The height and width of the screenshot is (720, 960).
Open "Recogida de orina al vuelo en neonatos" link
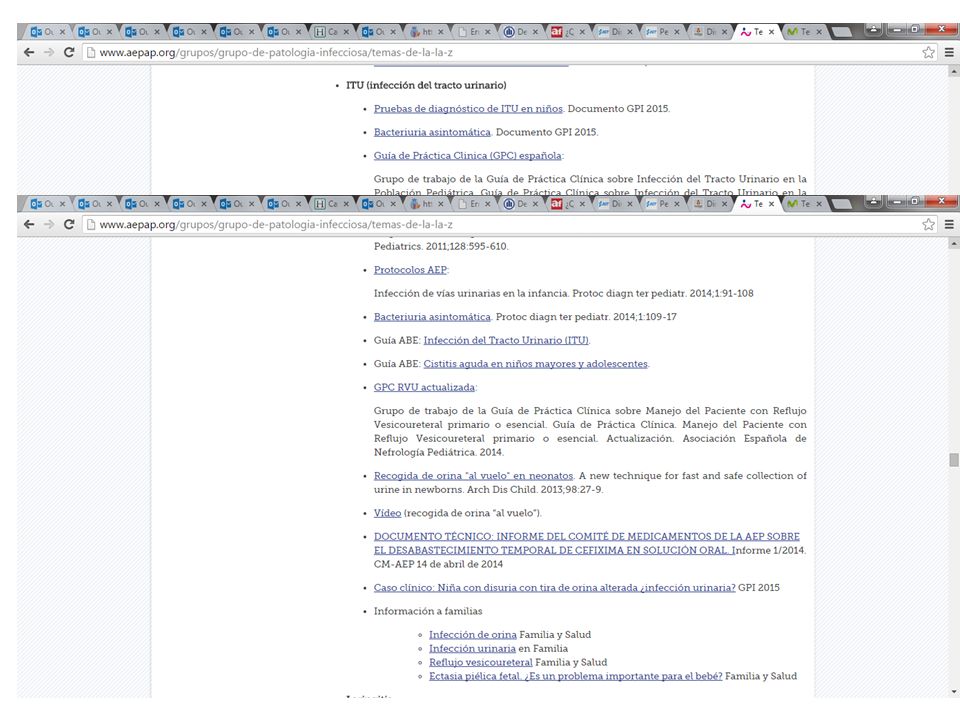point(473,476)
